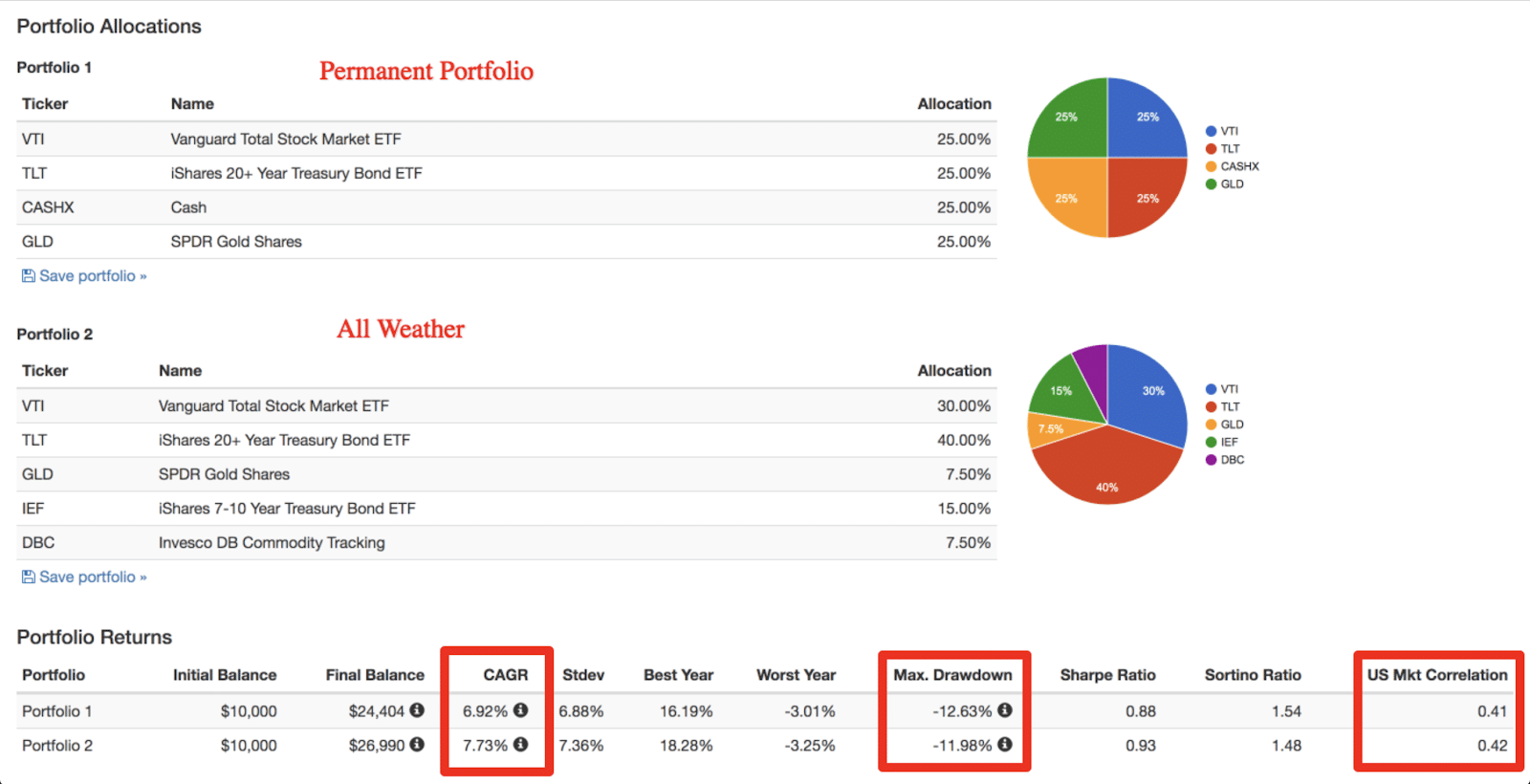This screenshot has width=1530, height=784.
Task: Click Sharpe ratio value 0.93
Action: click(x=1141, y=746)
